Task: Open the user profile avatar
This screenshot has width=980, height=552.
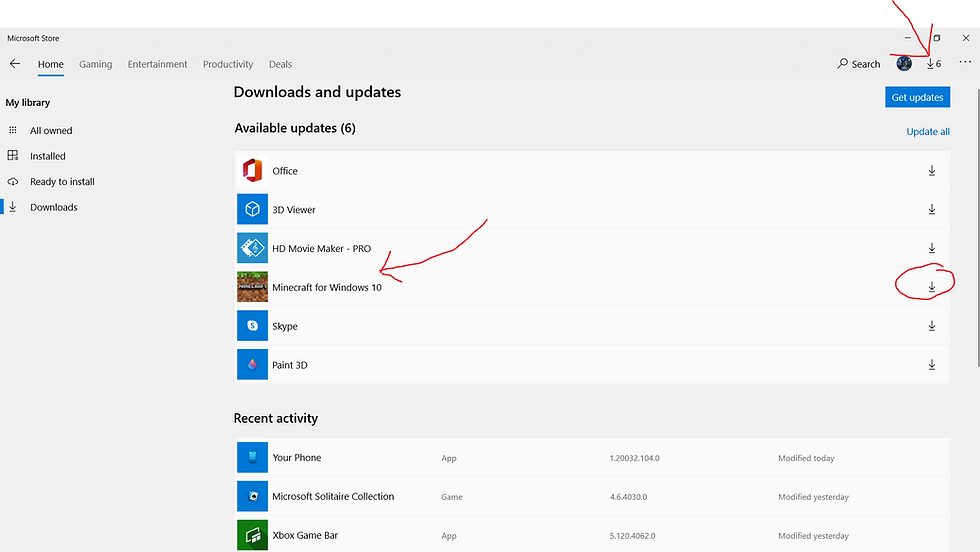Action: tap(904, 63)
